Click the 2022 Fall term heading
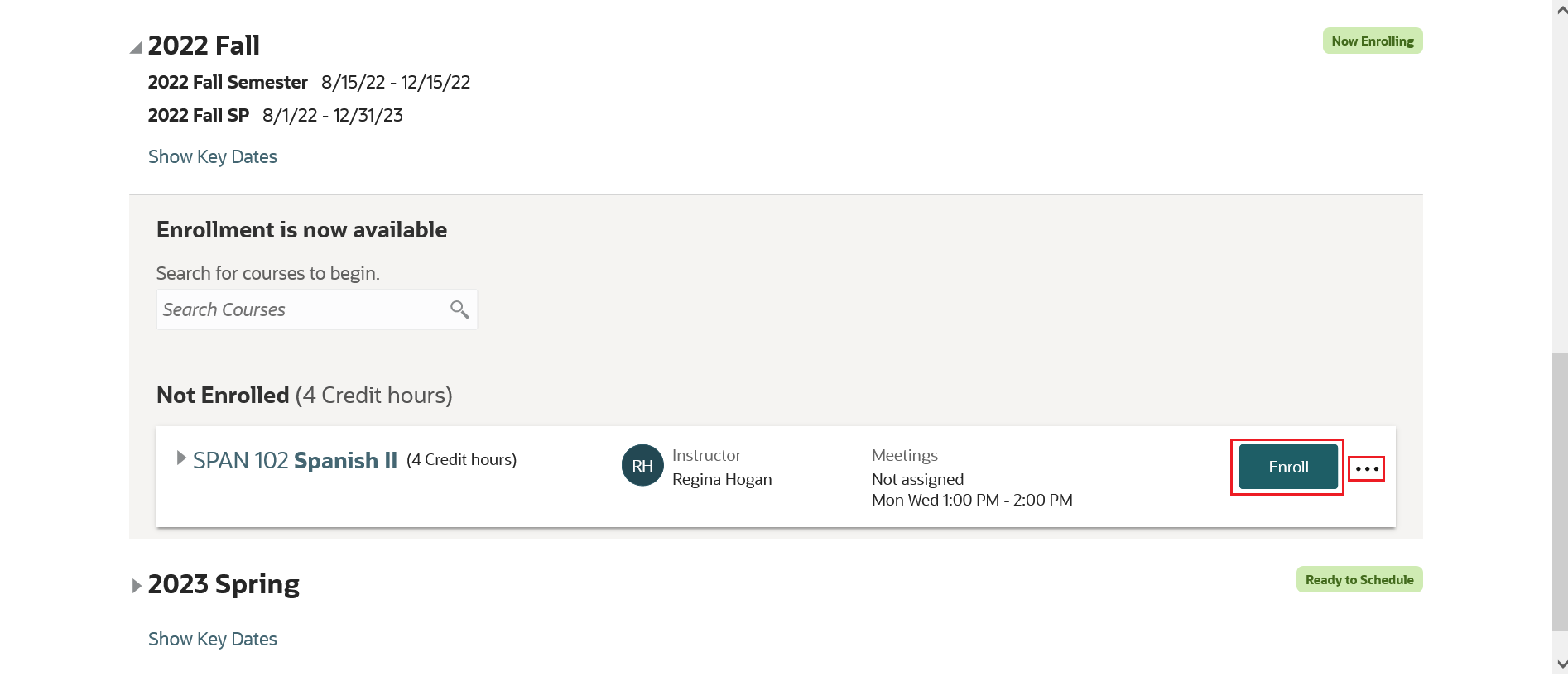 coord(204,46)
